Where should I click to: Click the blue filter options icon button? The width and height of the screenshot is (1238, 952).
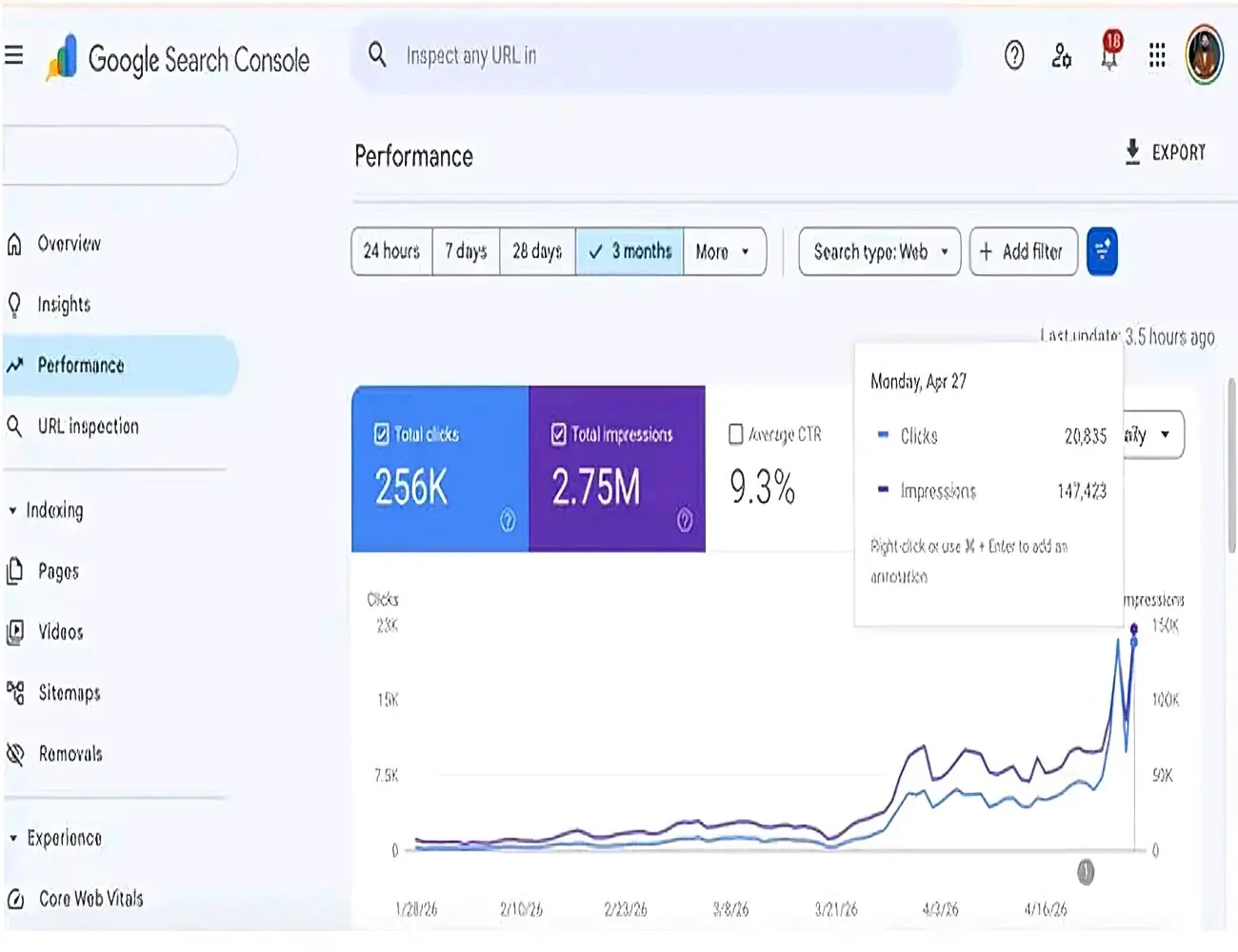pyautogui.click(x=1102, y=251)
